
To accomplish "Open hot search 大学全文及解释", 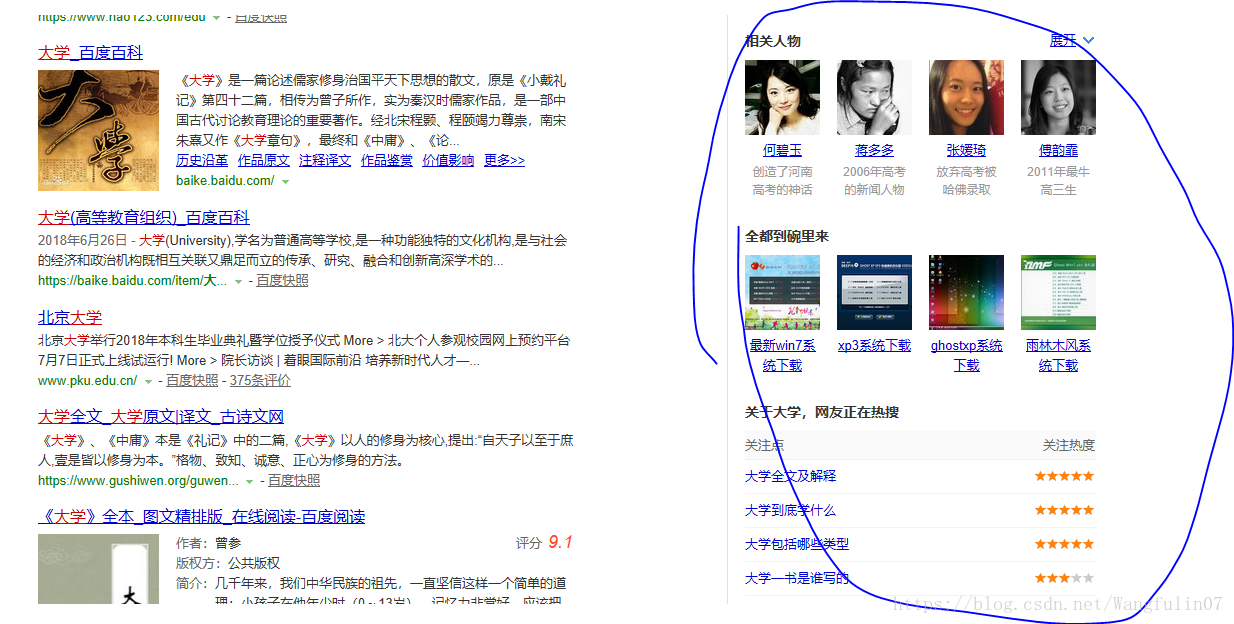I will coord(790,476).
